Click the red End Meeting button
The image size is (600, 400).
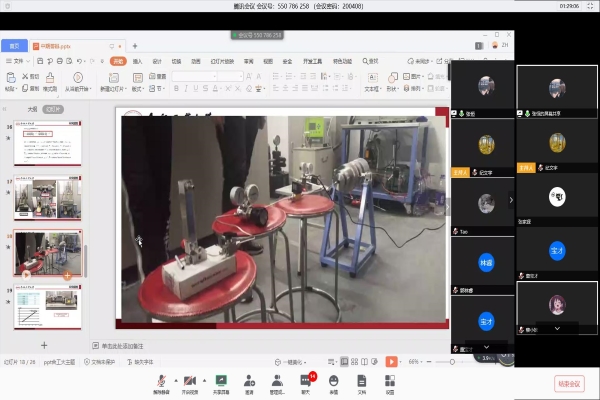(x=568, y=383)
